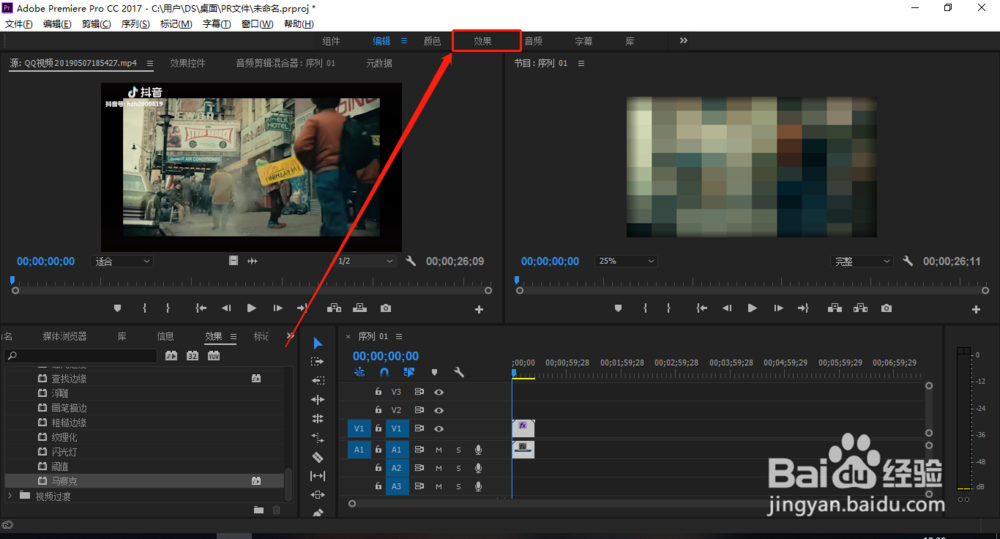1000x539 pixels.
Task: Mute audio track A1
Action: (x=439, y=450)
